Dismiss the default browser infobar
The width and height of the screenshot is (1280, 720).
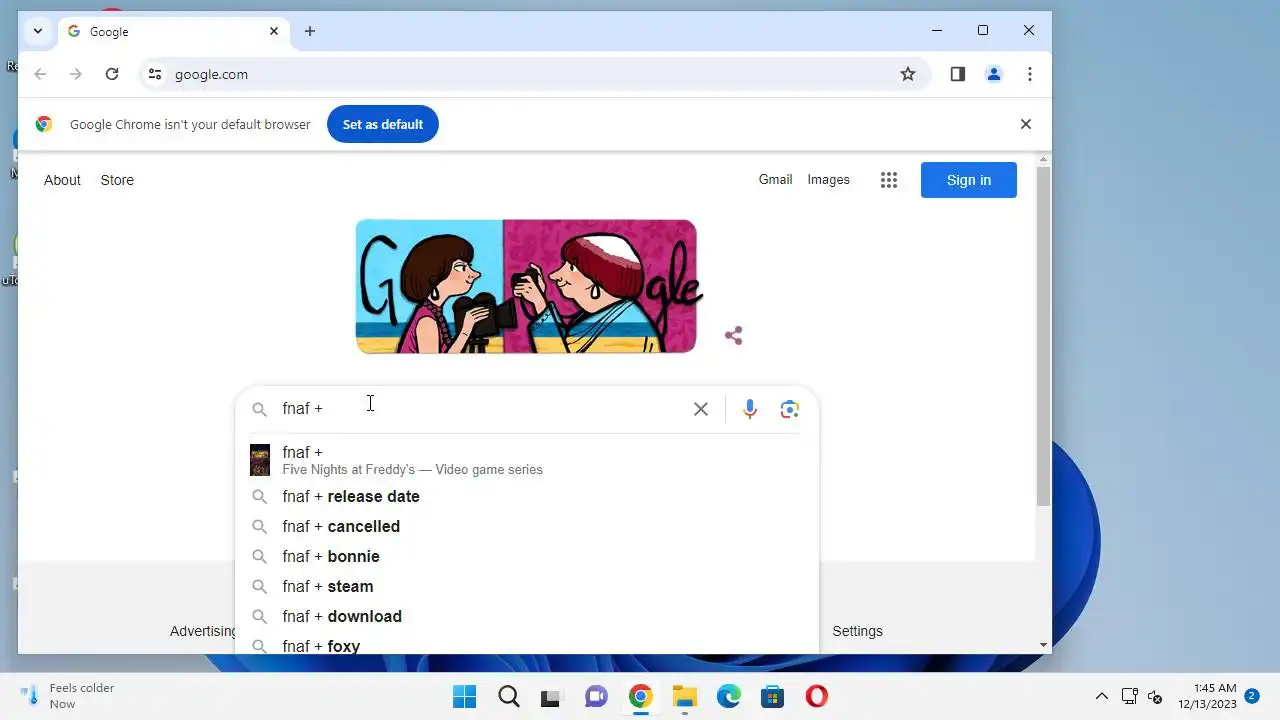click(1025, 124)
